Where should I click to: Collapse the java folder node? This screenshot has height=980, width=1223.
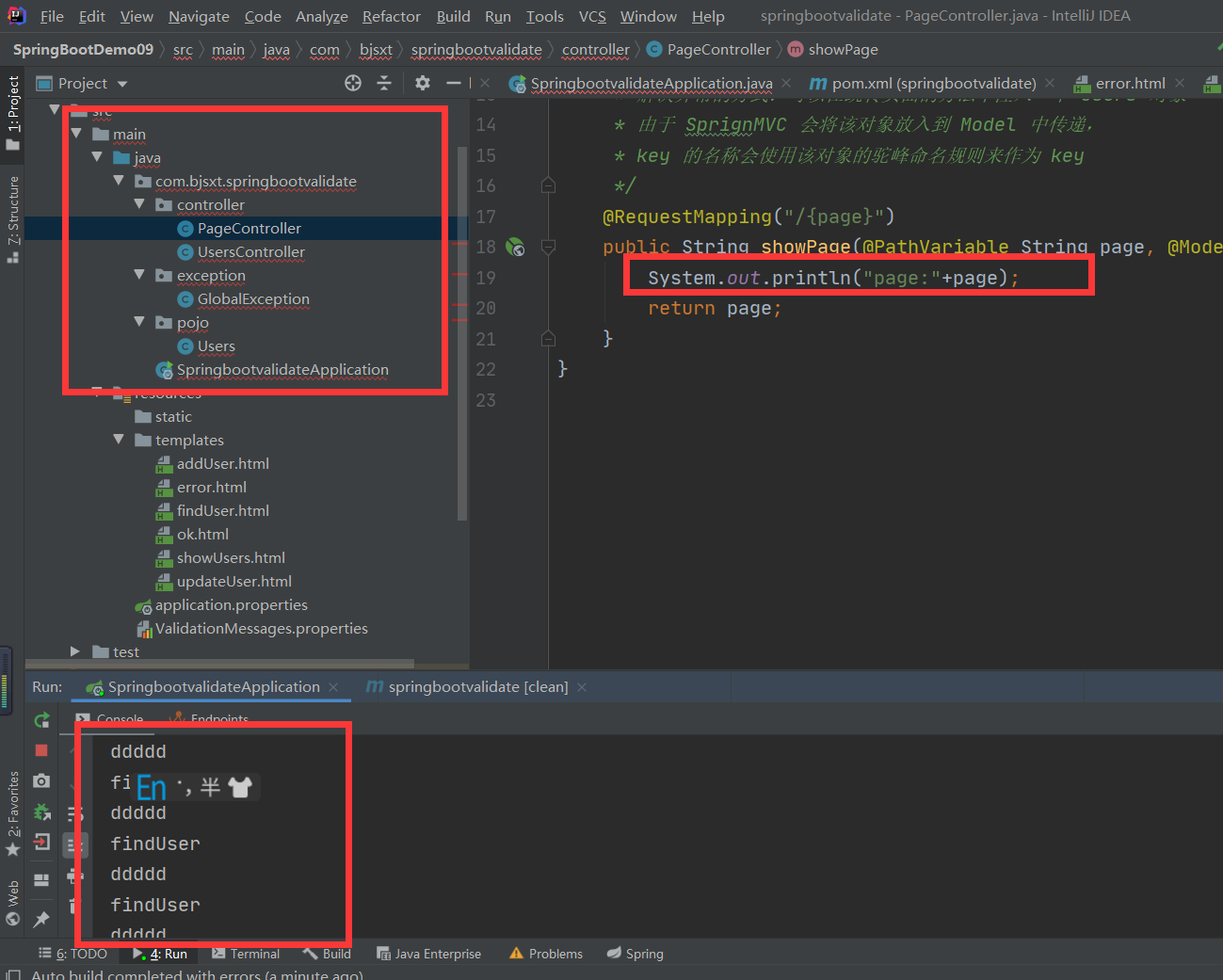tap(97, 157)
